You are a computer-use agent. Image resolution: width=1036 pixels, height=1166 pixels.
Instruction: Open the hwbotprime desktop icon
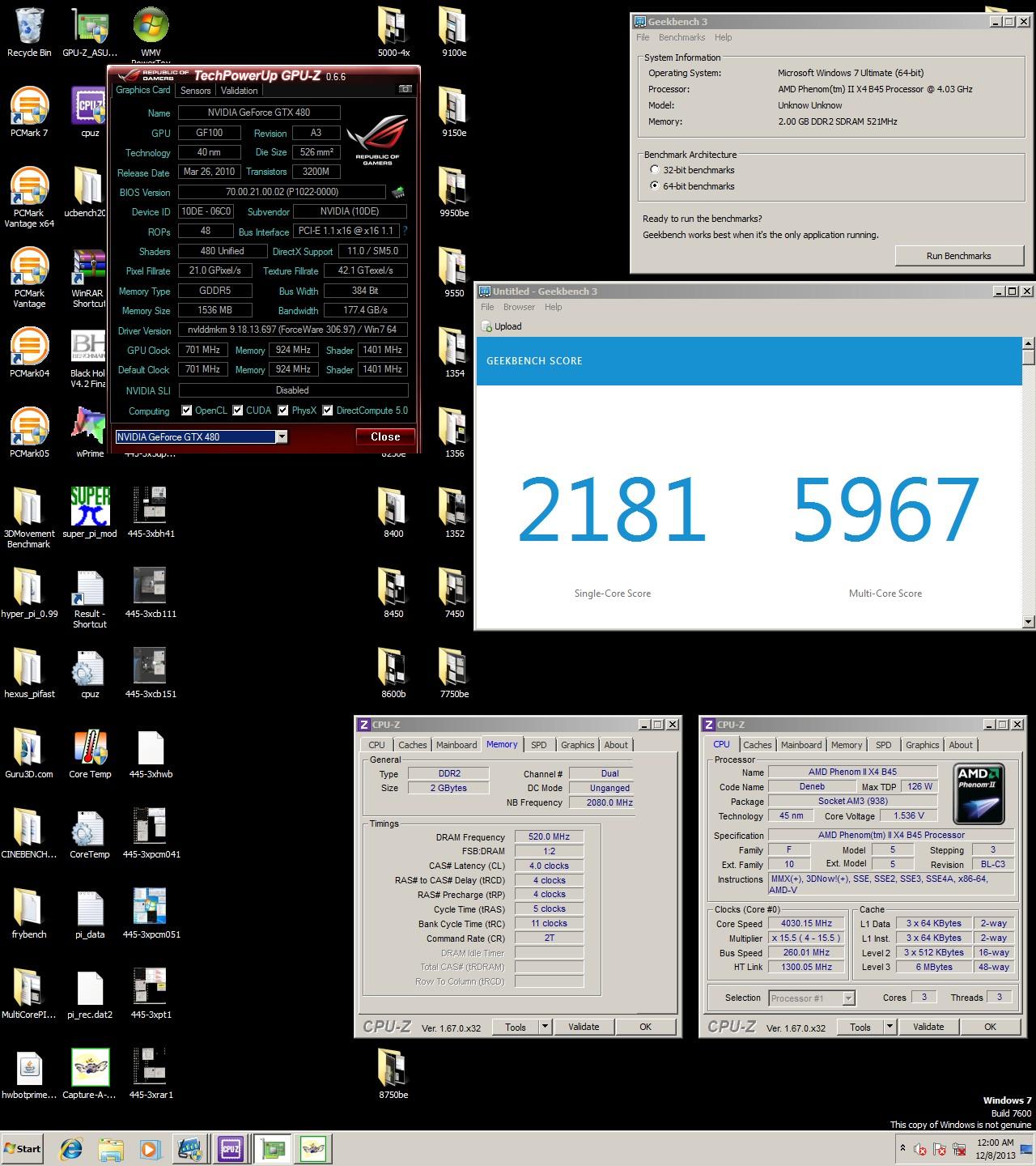(x=29, y=1075)
